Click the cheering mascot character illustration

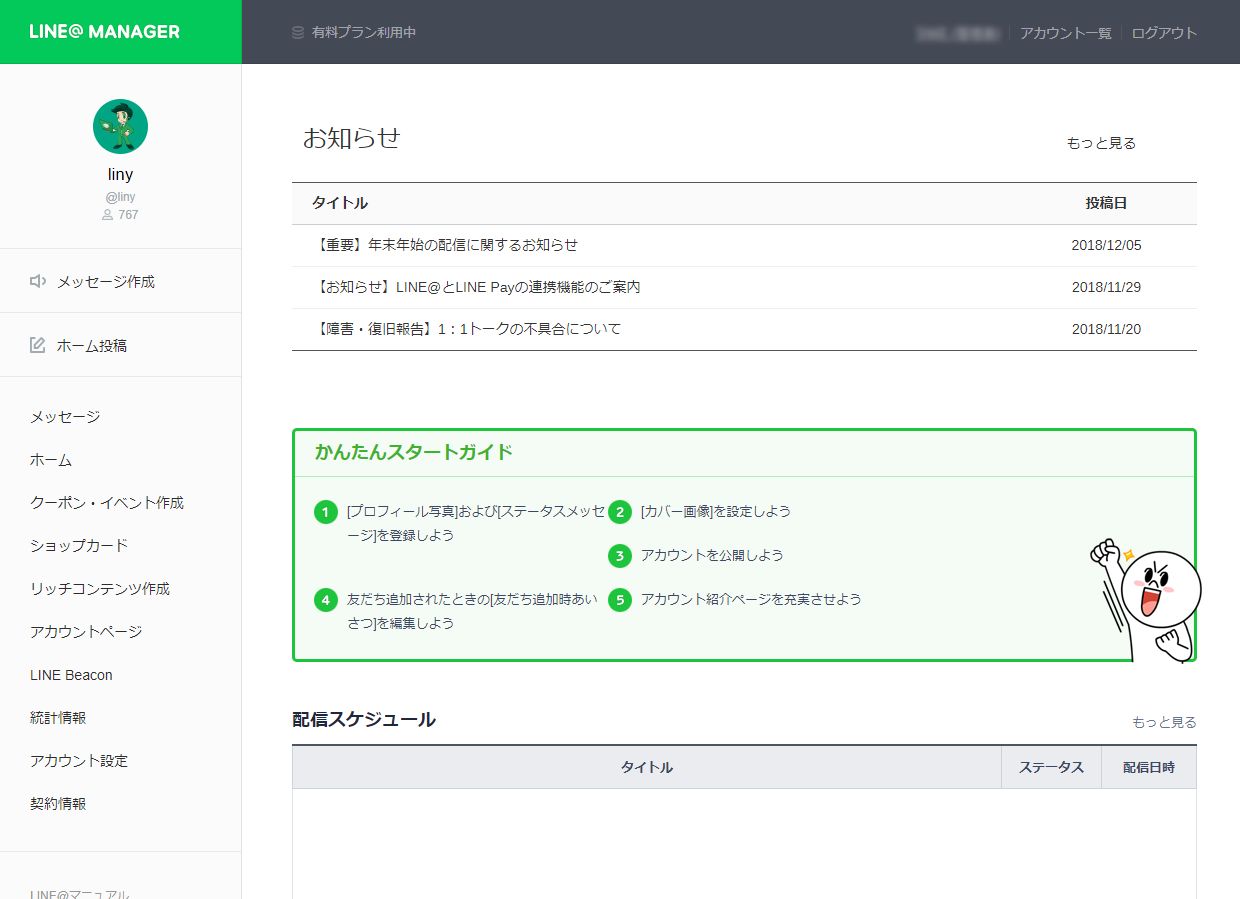click(x=1146, y=600)
